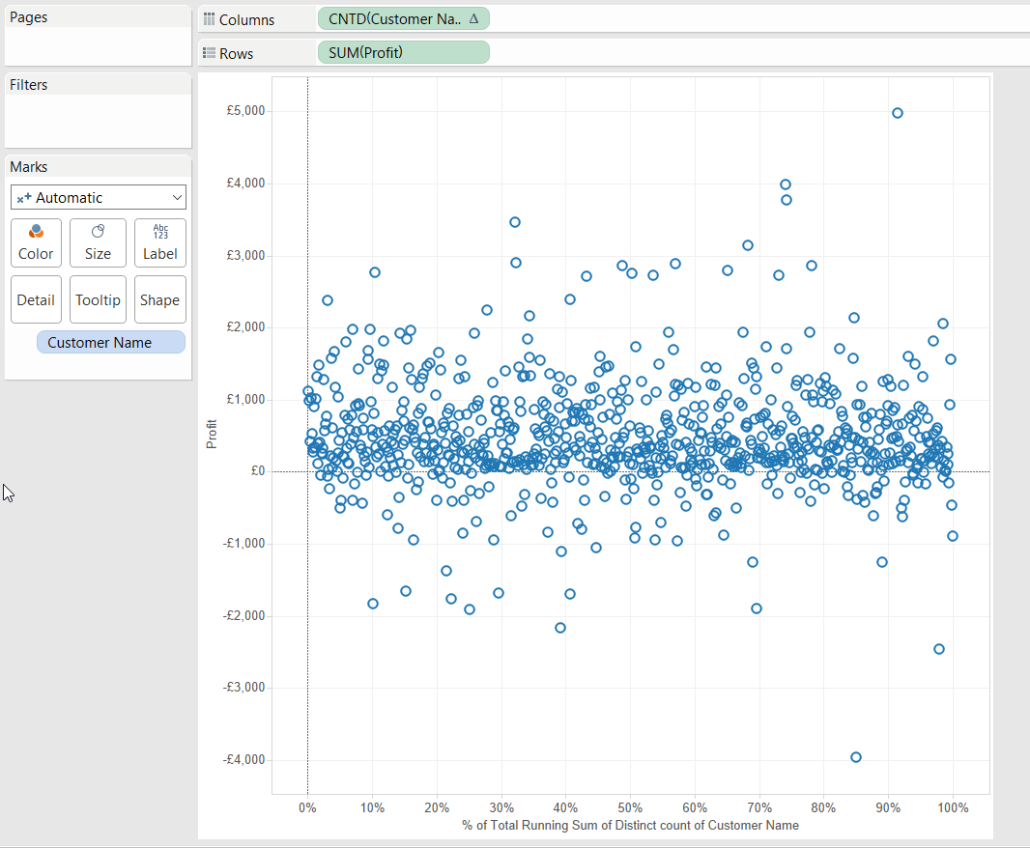Image resolution: width=1030 pixels, height=848 pixels.
Task: Select the CNTD(Customer Name) pill on Columns
Action: tap(403, 19)
